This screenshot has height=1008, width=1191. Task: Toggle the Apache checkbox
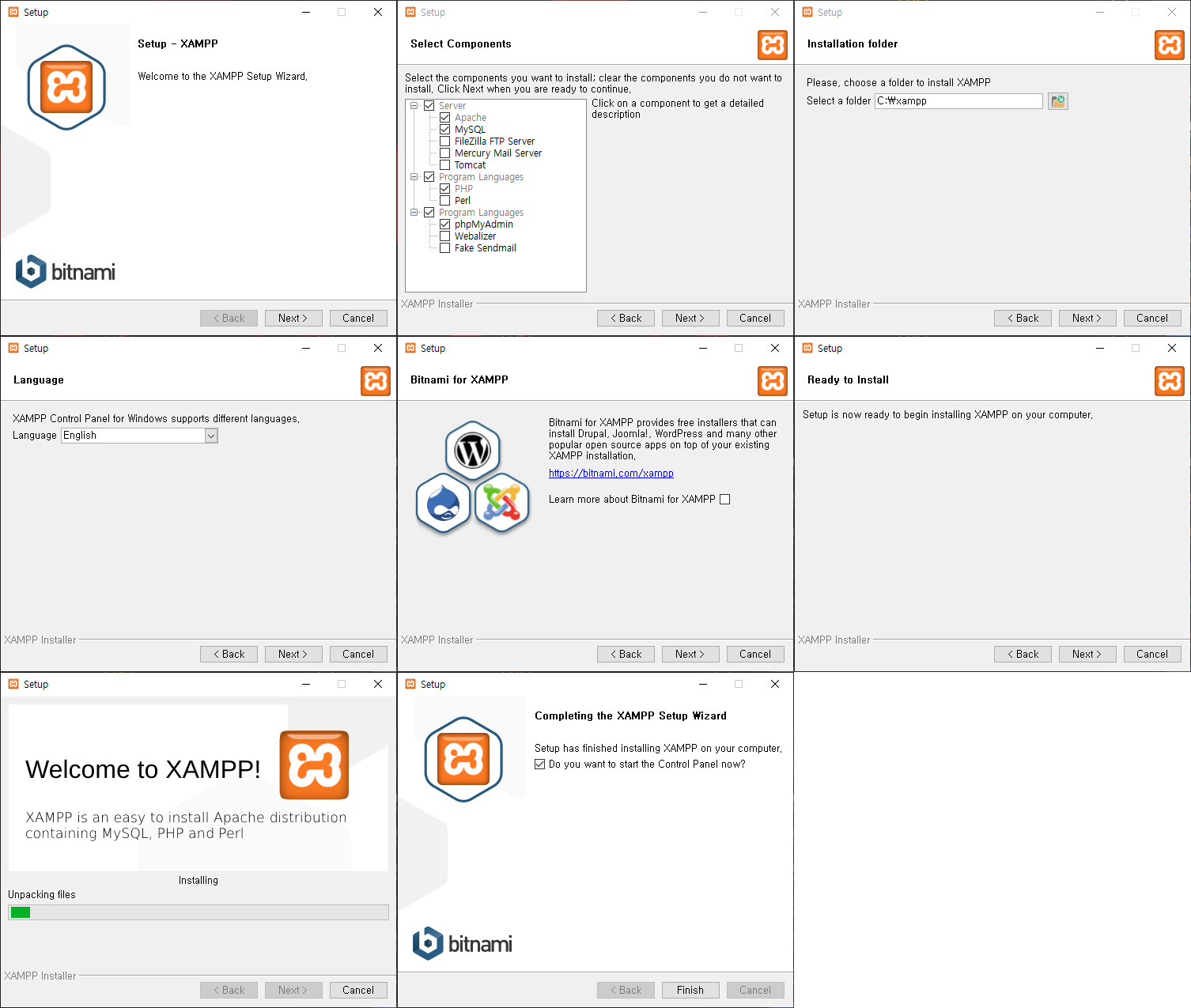(x=445, y=118)
